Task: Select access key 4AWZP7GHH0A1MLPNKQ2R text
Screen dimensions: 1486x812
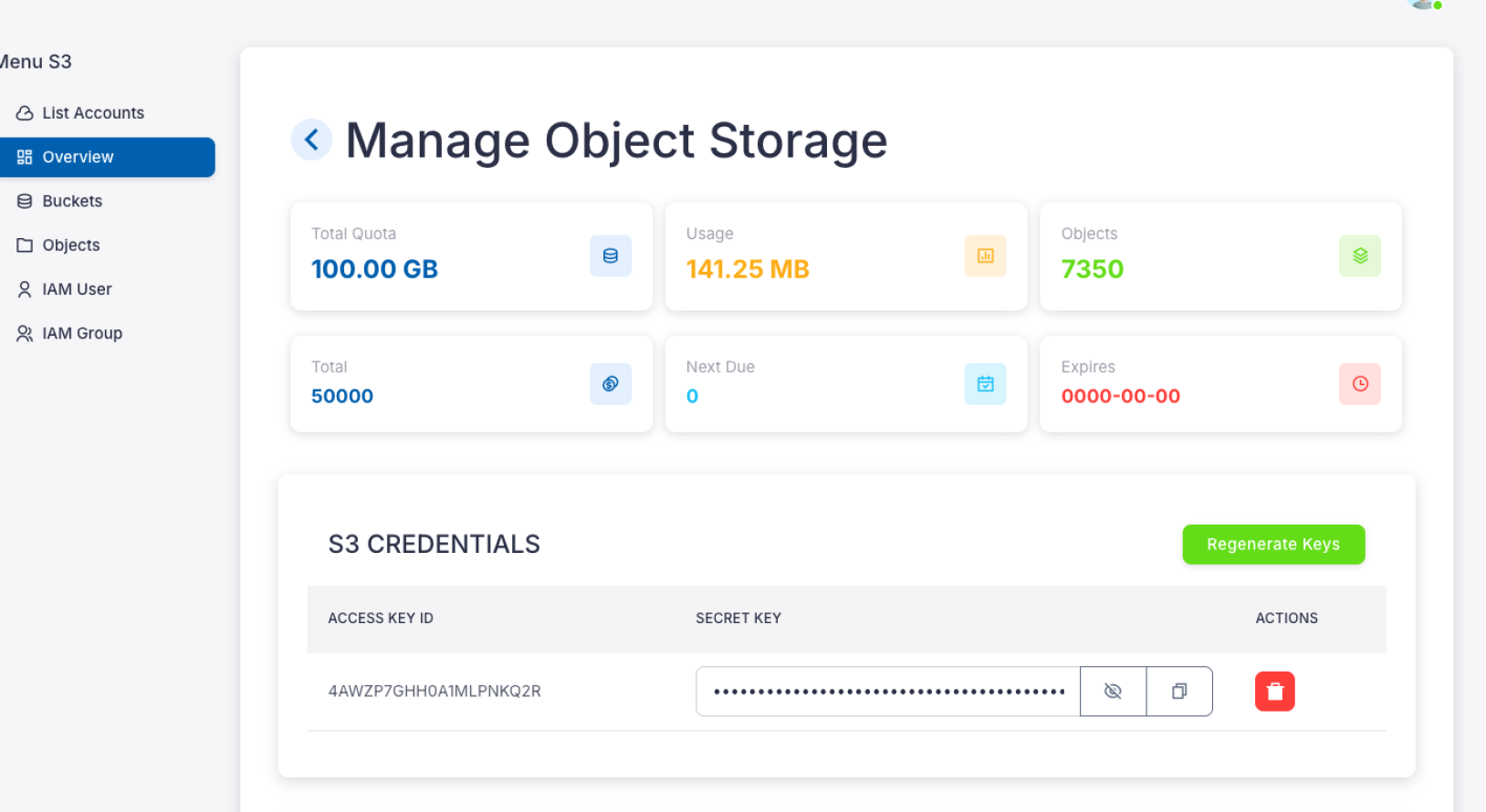Action: tap(434, 692)
